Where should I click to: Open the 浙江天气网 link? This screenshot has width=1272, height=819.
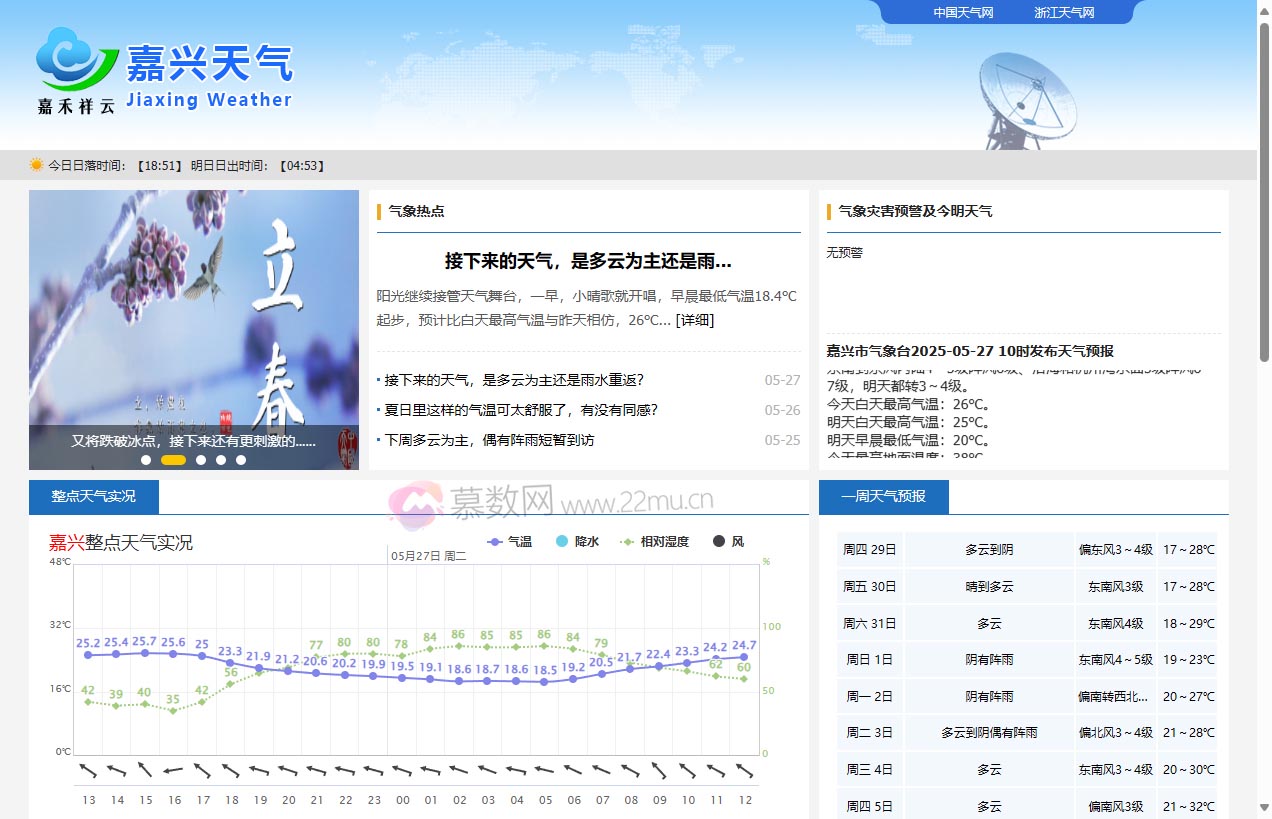(x=1063, y=12)
